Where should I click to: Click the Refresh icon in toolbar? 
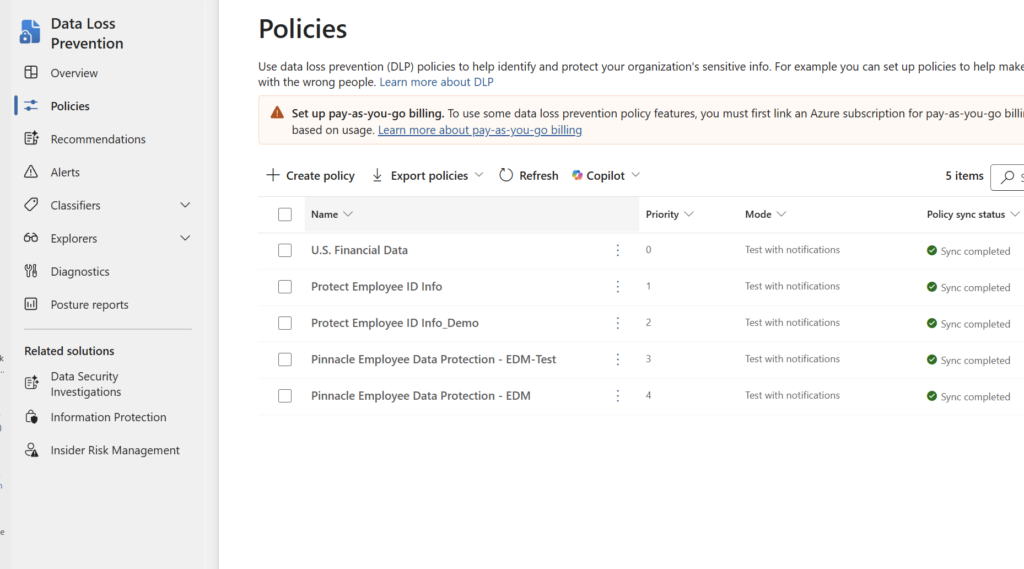(506, 175)
